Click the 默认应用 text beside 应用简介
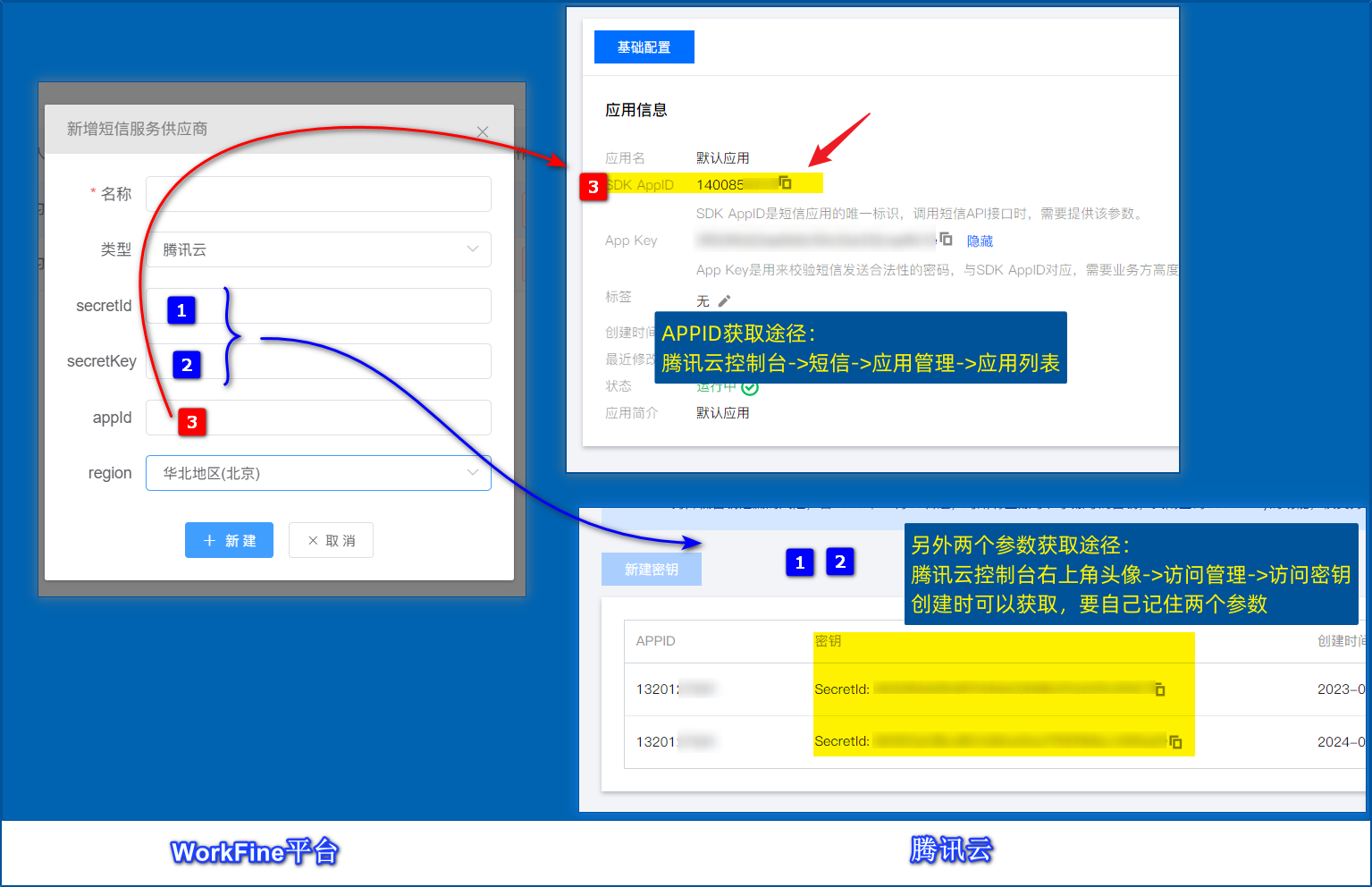The width and height of the screenshot is (1372, 887). 723,413
